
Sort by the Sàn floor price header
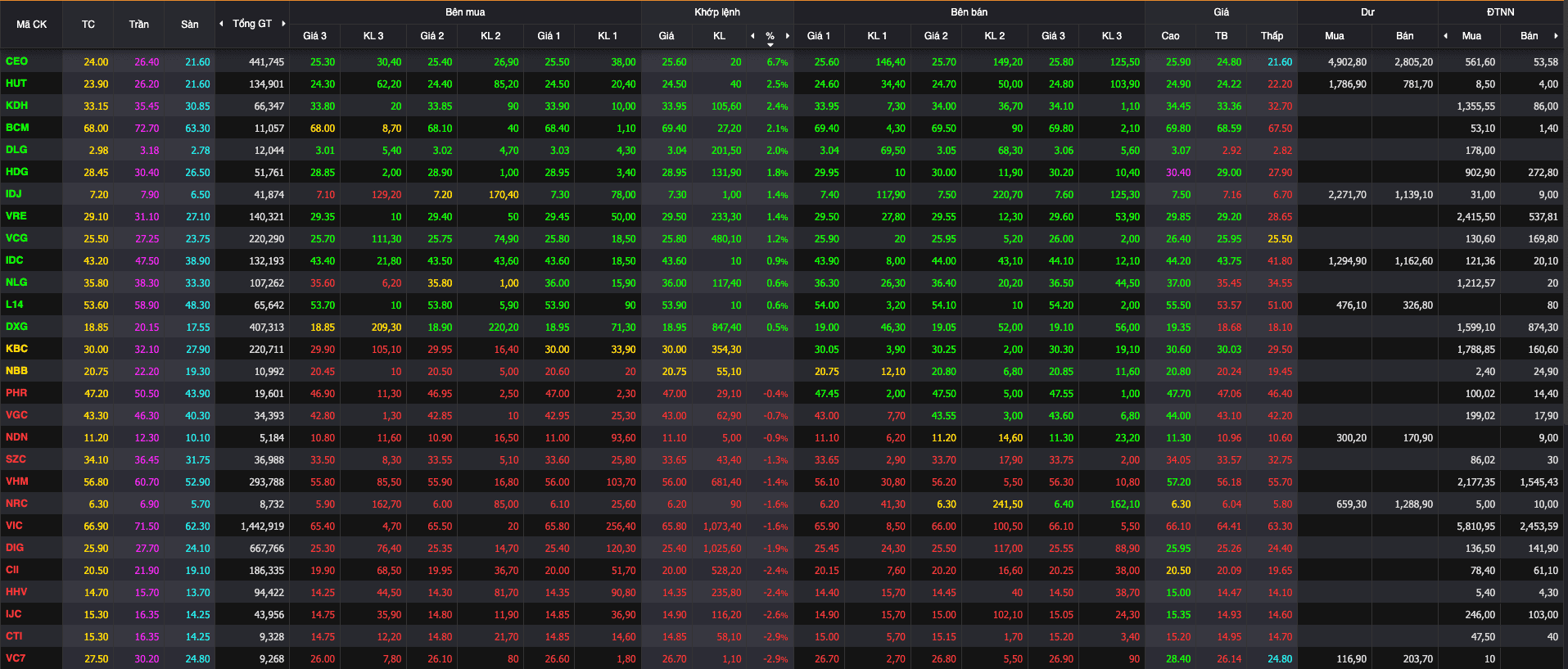tap(190, 25)
